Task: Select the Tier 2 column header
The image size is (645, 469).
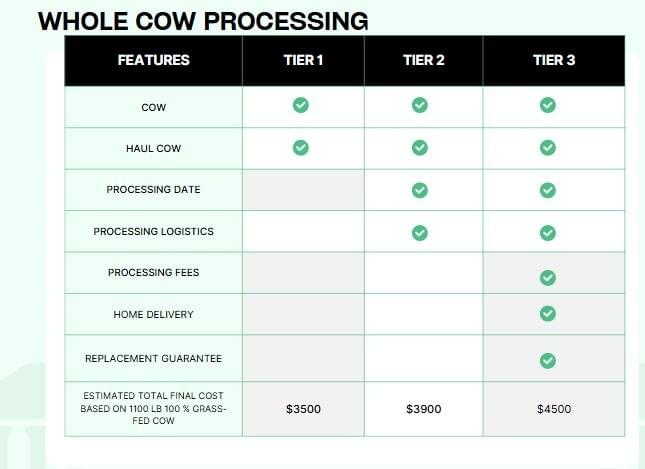Action: pos(424,60)
